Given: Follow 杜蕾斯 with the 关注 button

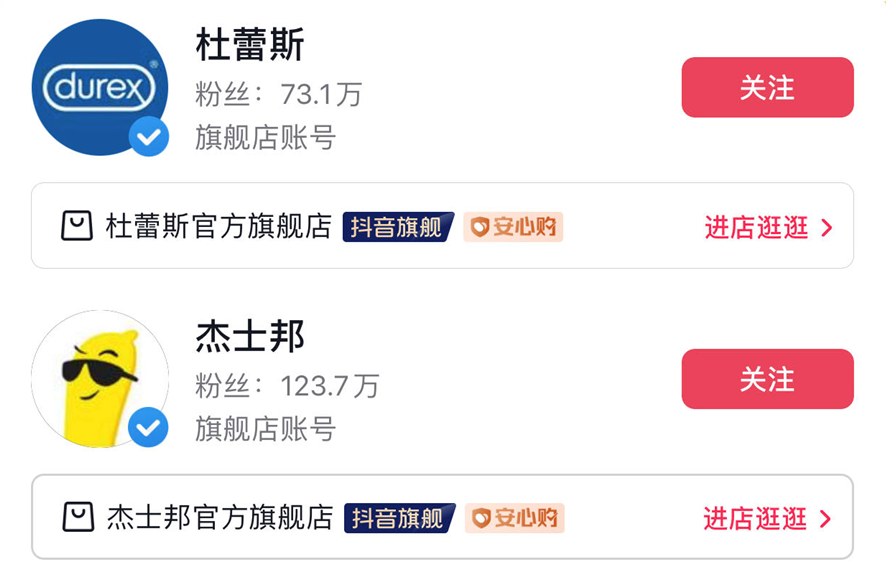Looking at the screenshot, I should coord(767,88).
